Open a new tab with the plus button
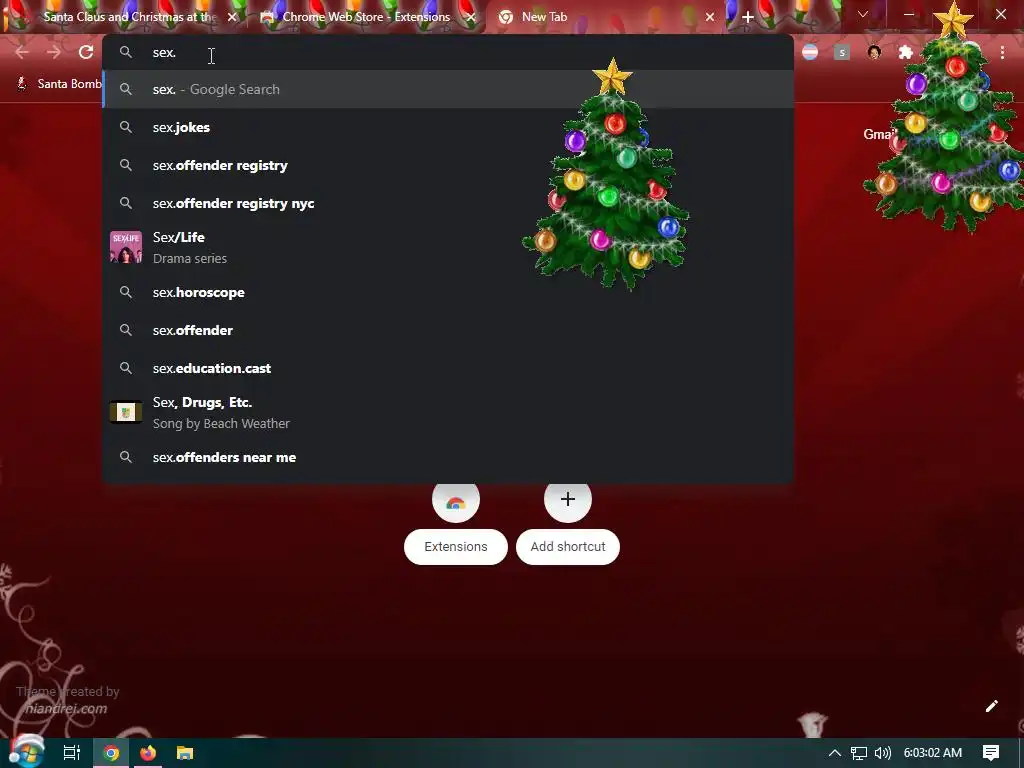The height and width of the screenshot is (768, 1024). coord(748,17)
